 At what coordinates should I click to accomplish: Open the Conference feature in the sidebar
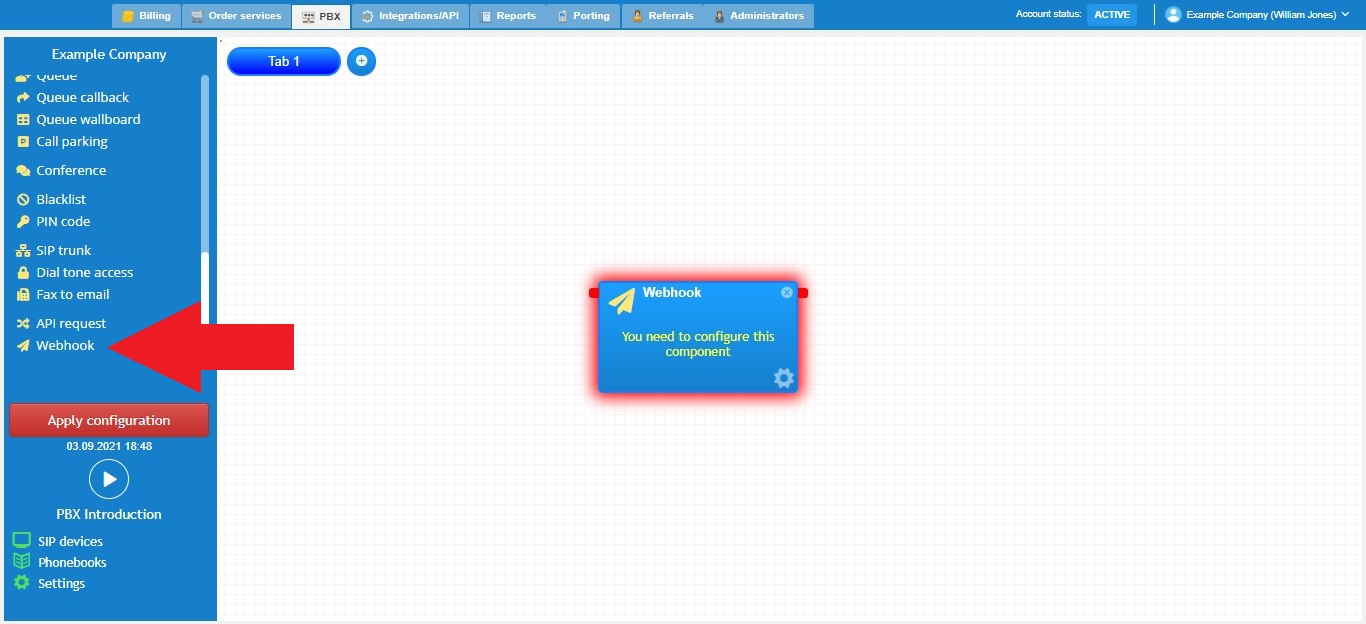[x=70, y=170]
